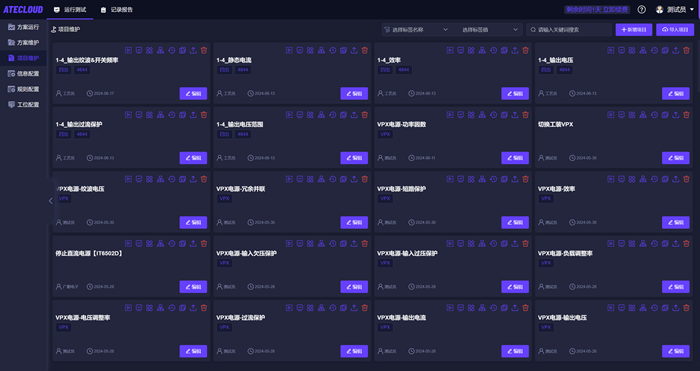This screenshot has height=371, width=700.
Task: Export the 1-4_输出电压 project with its upload icon
Action: (675, 50)
